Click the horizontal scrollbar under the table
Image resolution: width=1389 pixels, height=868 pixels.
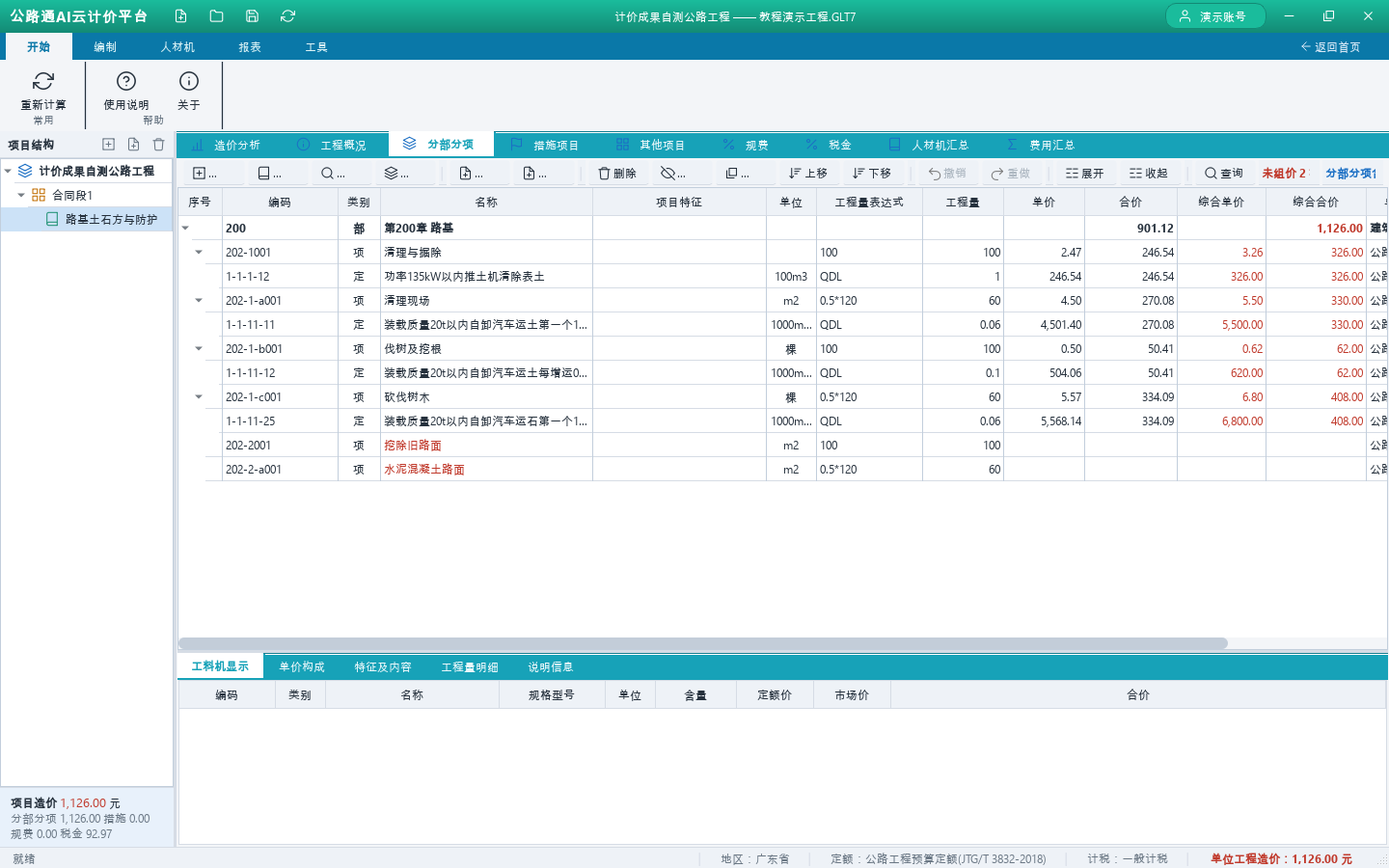(x=703, y=643)
